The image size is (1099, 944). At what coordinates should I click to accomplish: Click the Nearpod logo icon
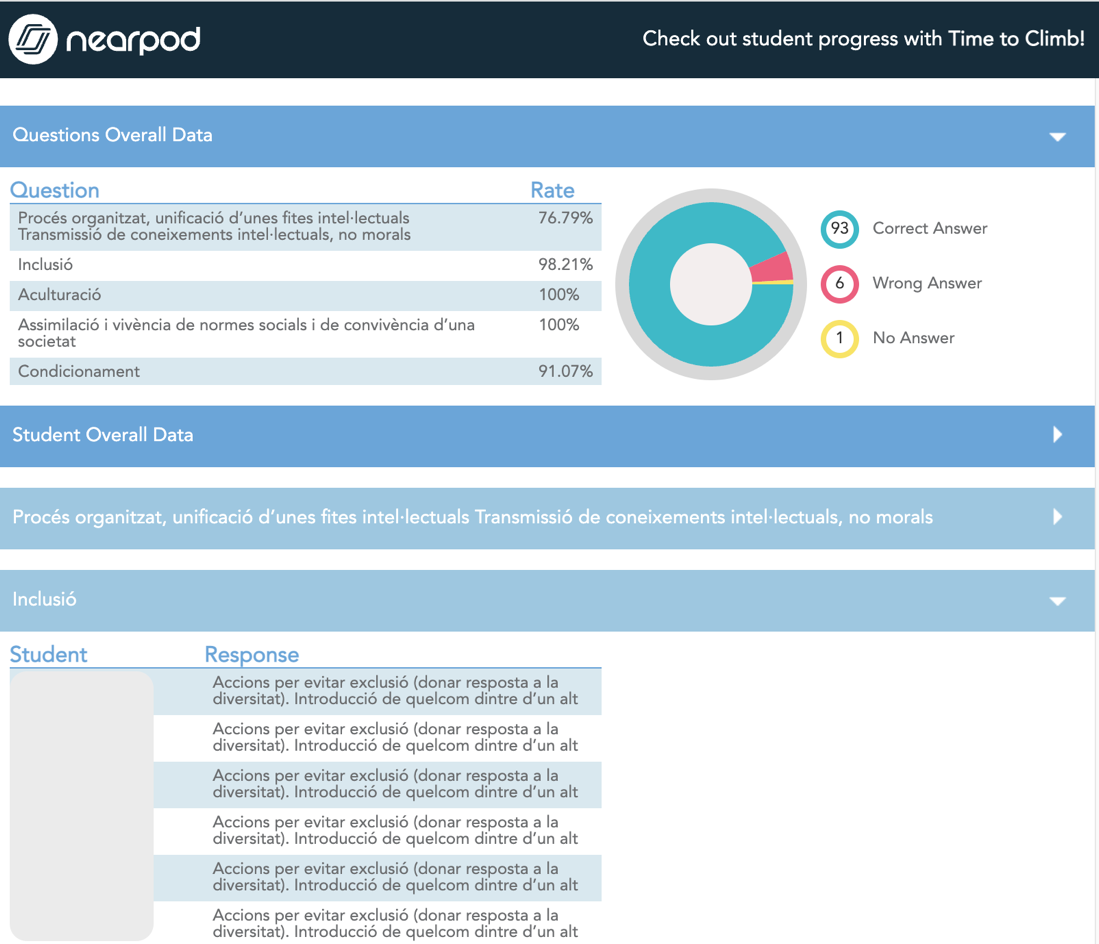click(x=33, y=40)
